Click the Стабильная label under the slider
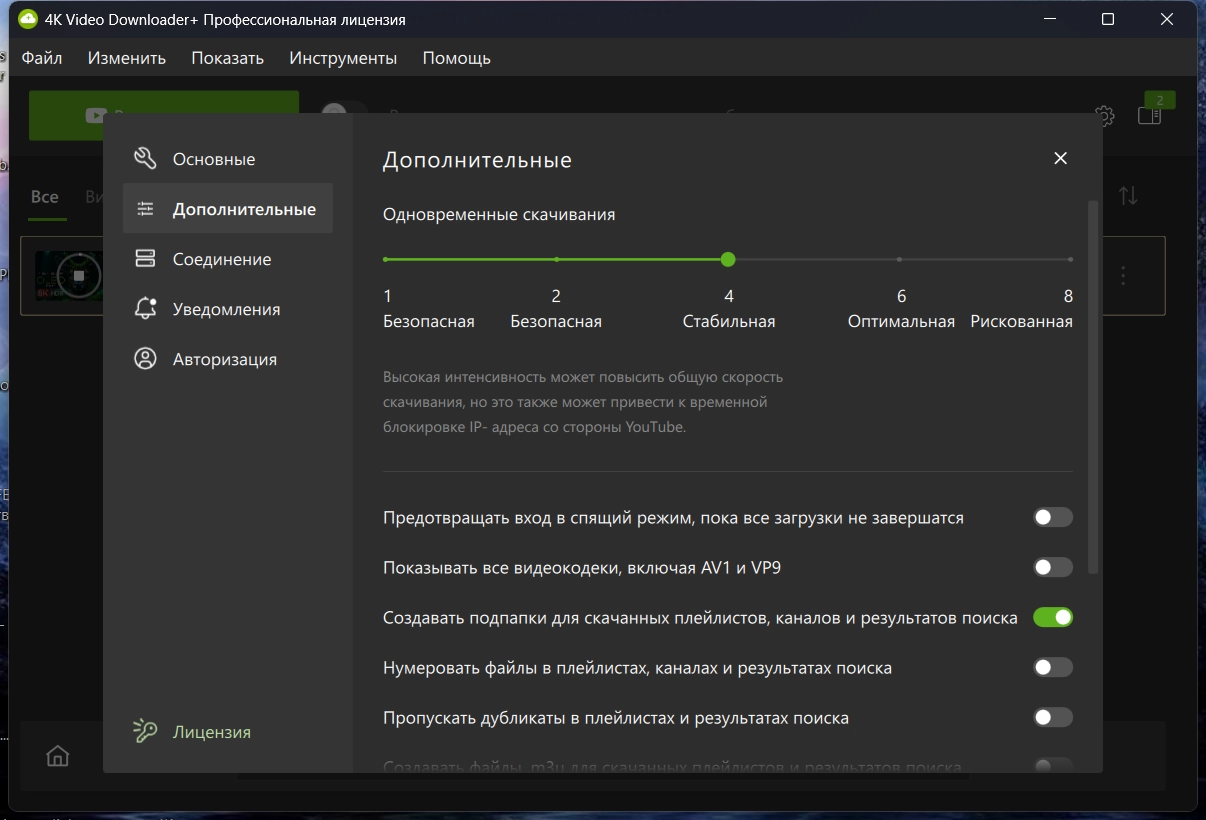The image size is (1206, 820). 729,322
